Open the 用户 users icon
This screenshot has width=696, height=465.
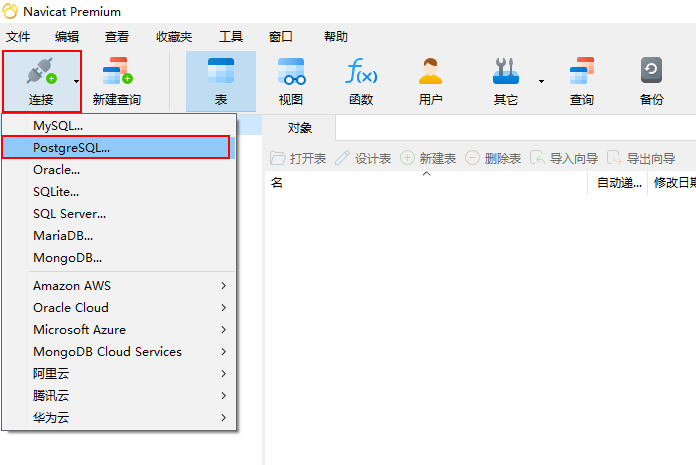(430, 71)
